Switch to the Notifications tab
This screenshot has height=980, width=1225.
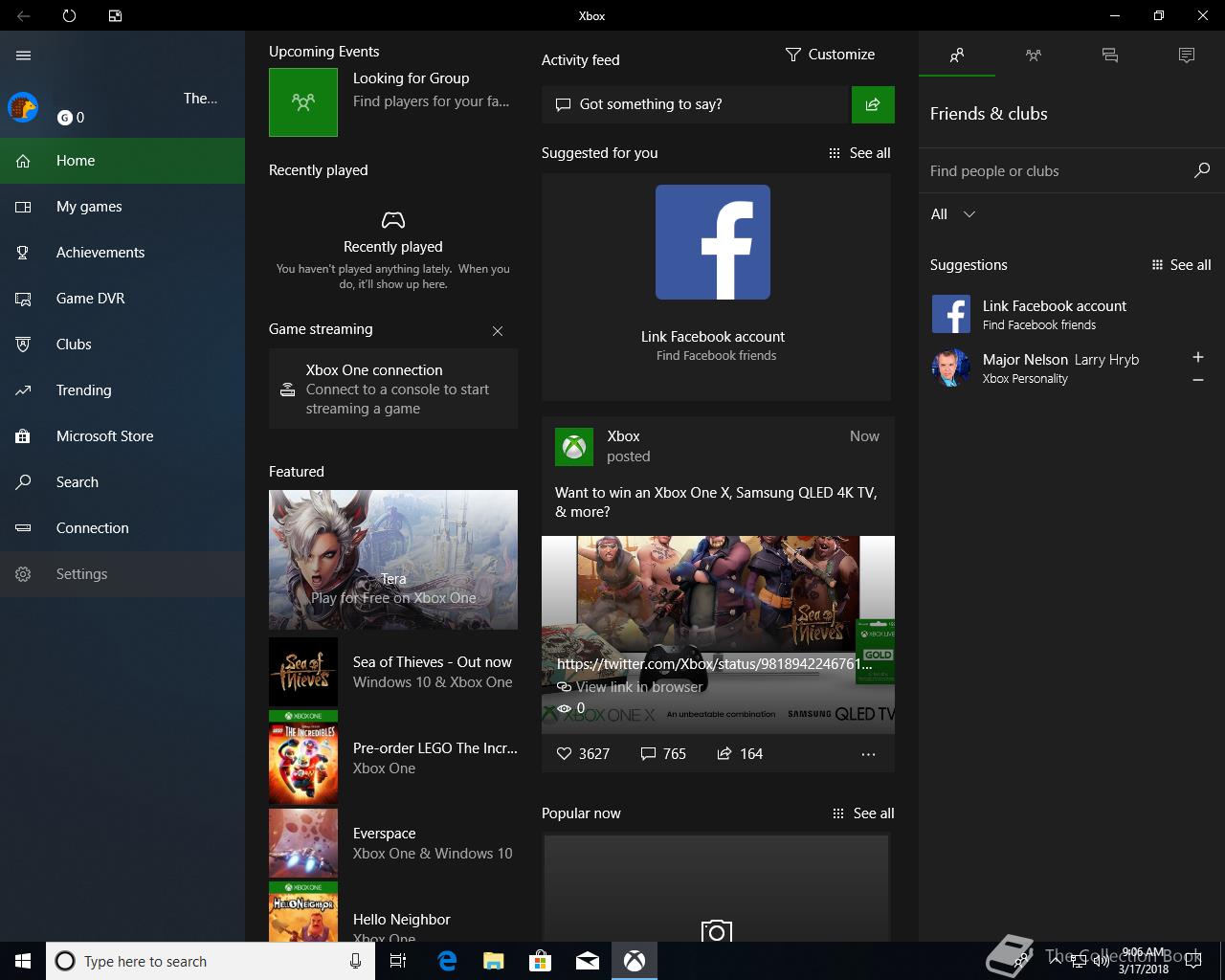[x=1187, y=56]
